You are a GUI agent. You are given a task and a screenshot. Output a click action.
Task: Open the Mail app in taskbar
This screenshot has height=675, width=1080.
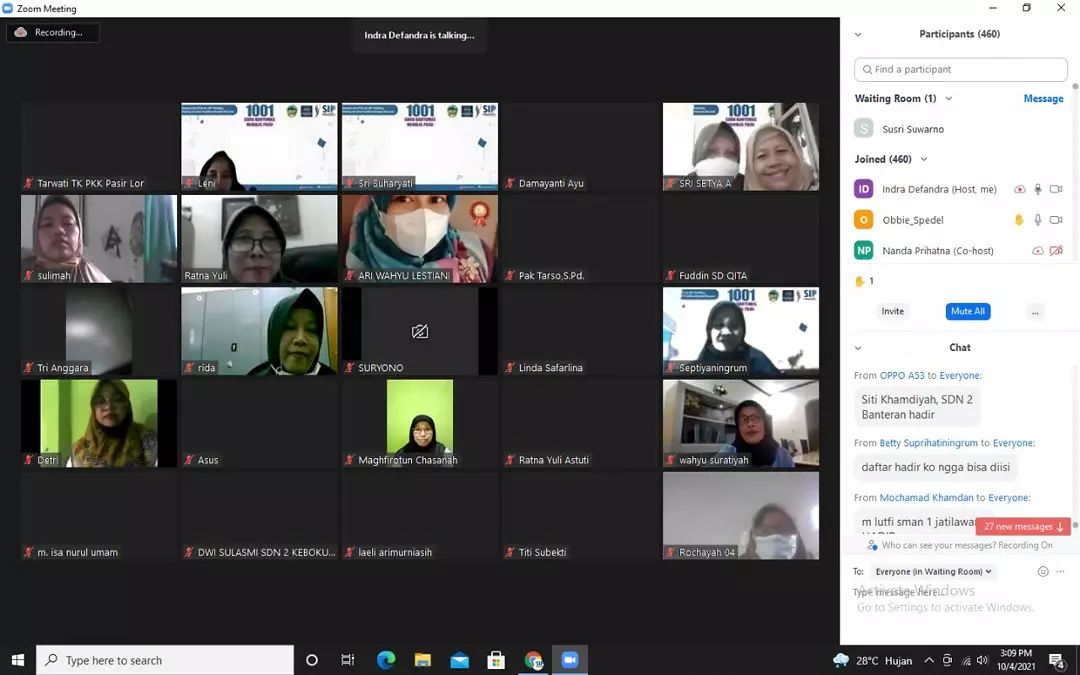[x=459, y=660]
